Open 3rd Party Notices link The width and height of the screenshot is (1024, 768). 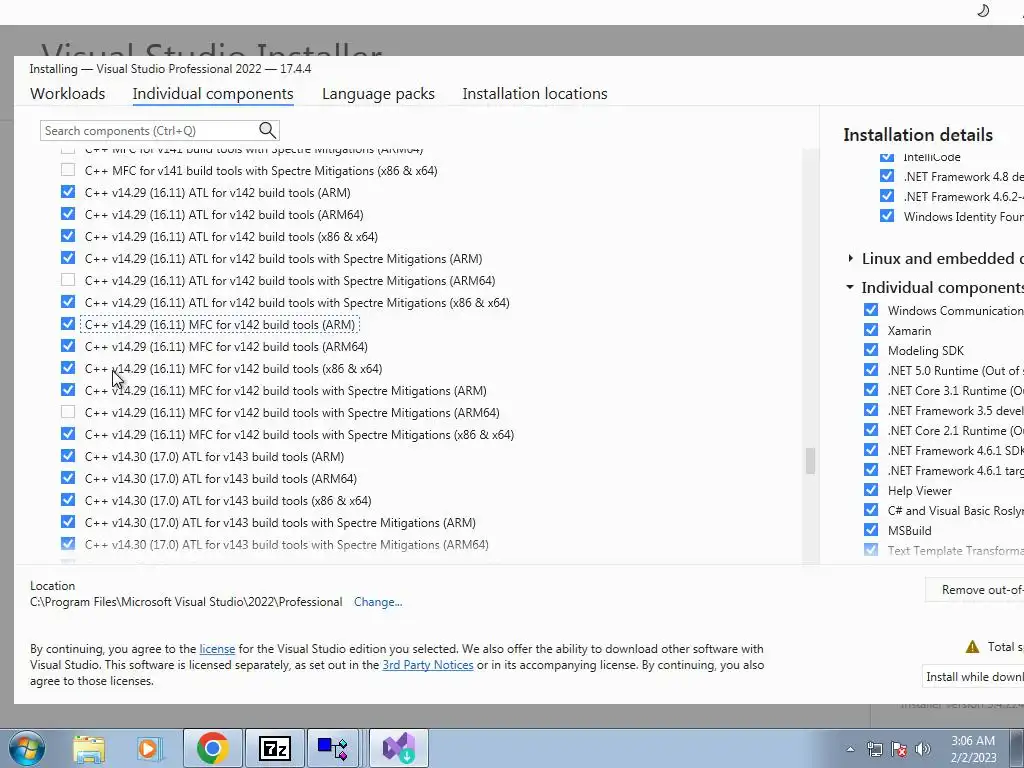coord(428,665)
